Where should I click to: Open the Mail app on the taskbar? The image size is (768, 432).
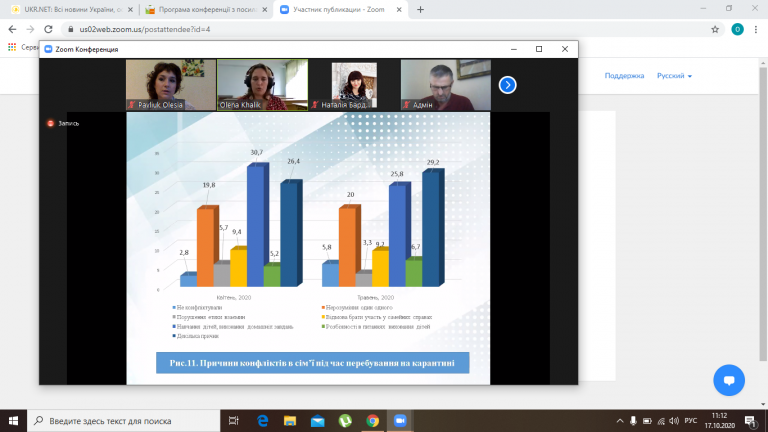[317, 421]
